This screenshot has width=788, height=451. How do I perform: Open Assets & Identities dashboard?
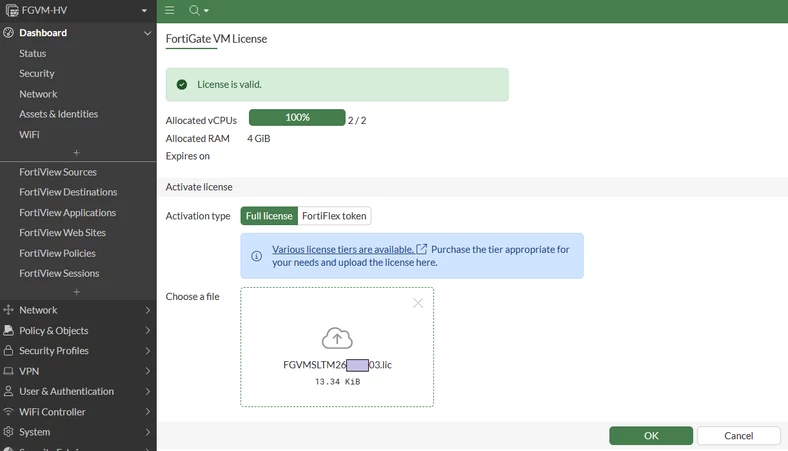[x=58, y=114]
